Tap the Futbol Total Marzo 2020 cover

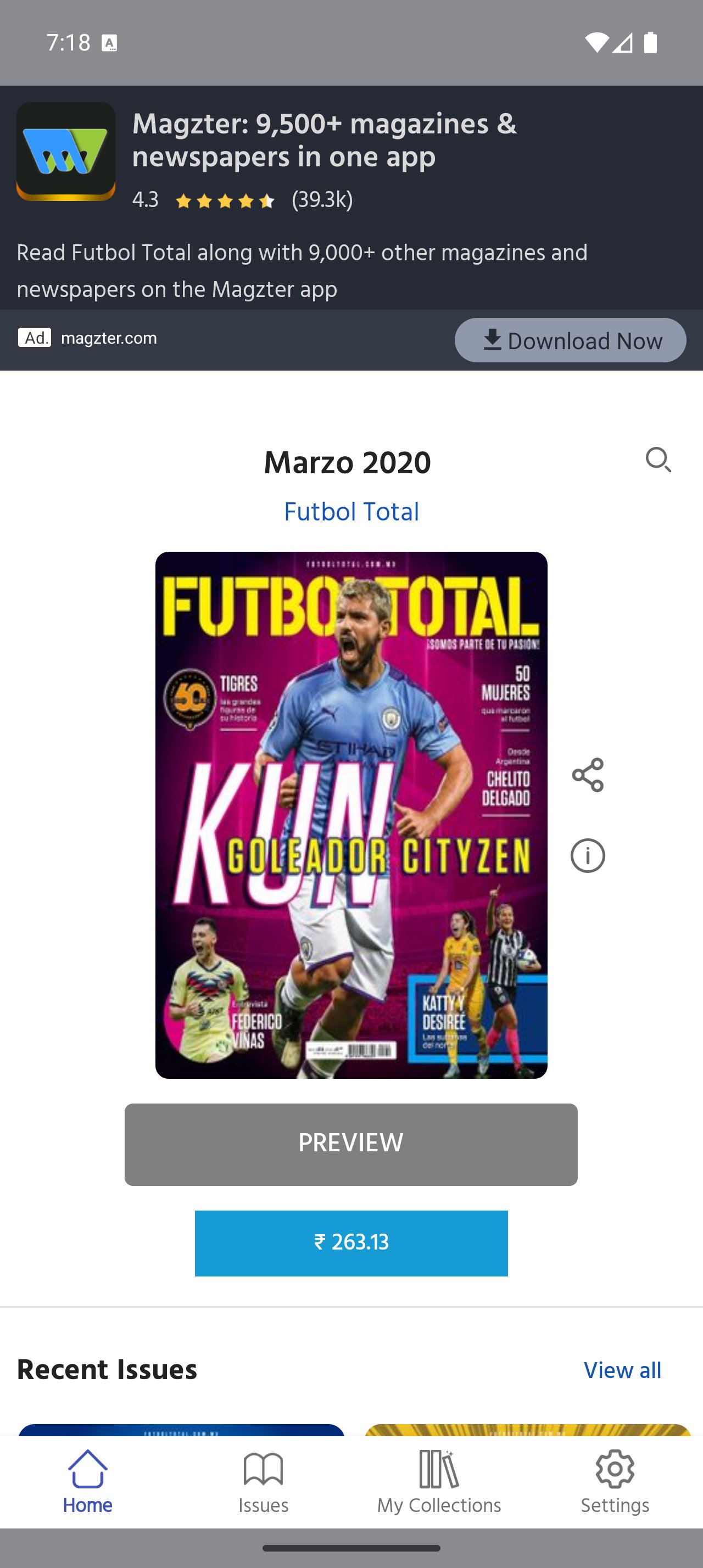(x=351, y=815)
